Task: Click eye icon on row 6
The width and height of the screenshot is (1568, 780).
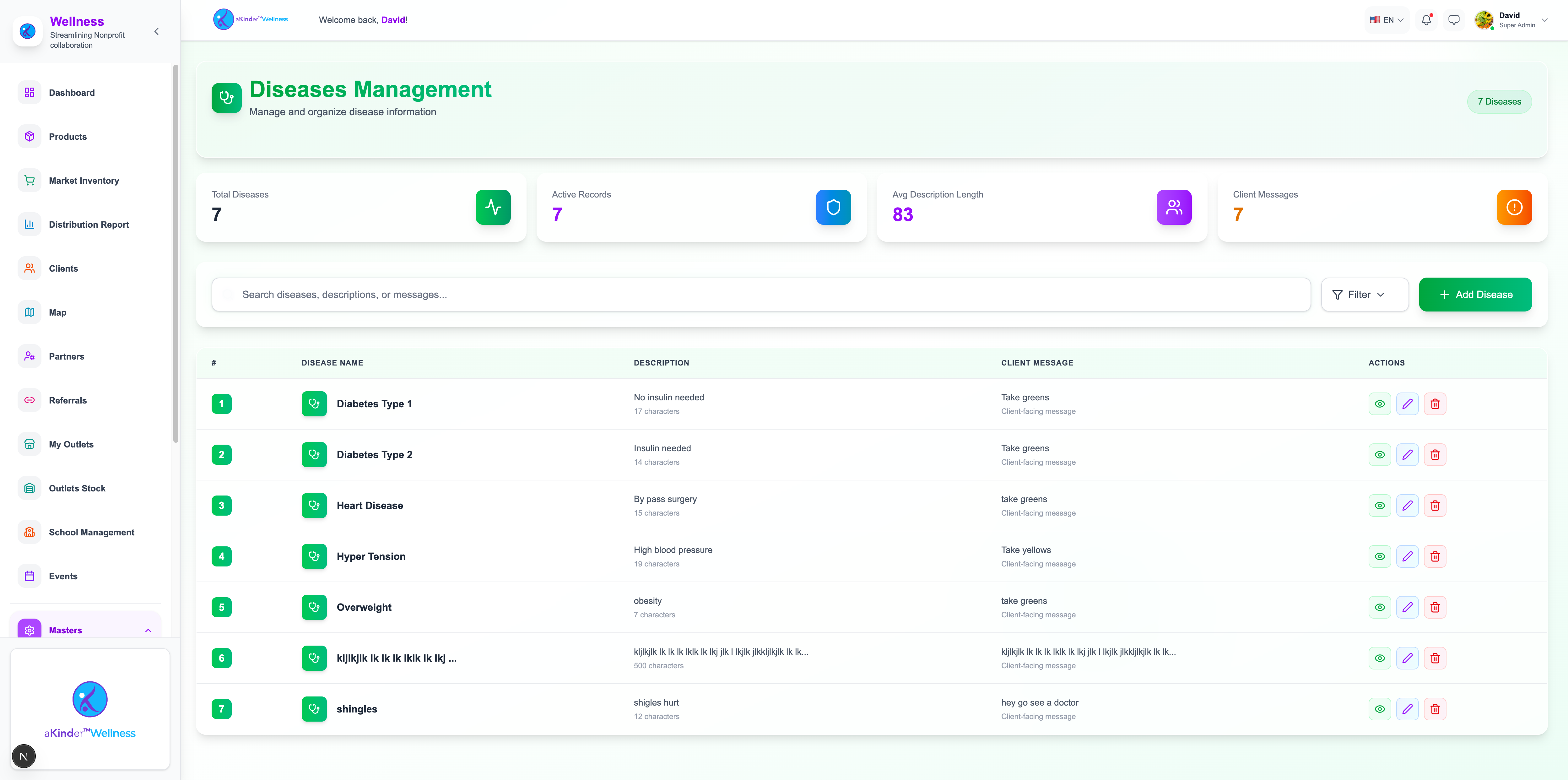Action: (1379, 658)
